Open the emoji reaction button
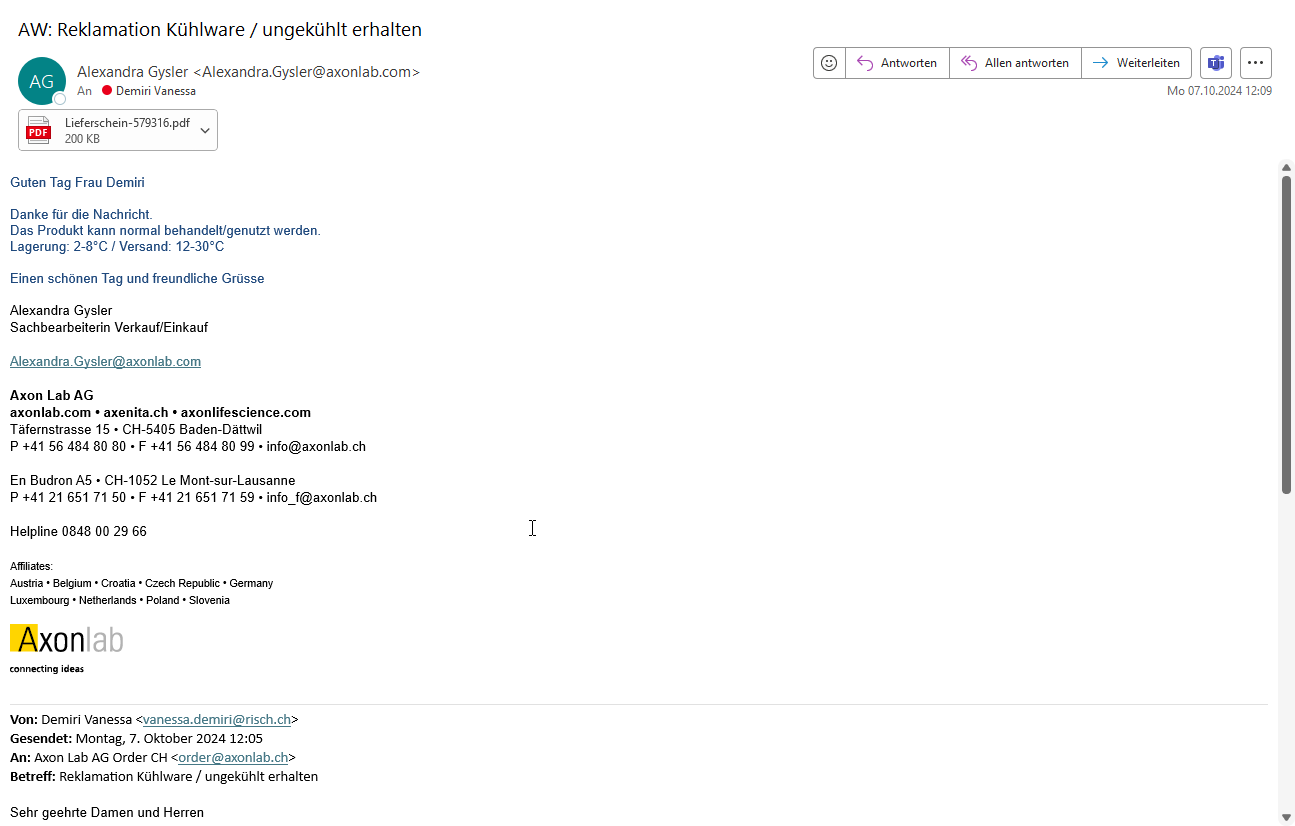The height and width of the screenshot is (826, 1295). pos(829,63)
